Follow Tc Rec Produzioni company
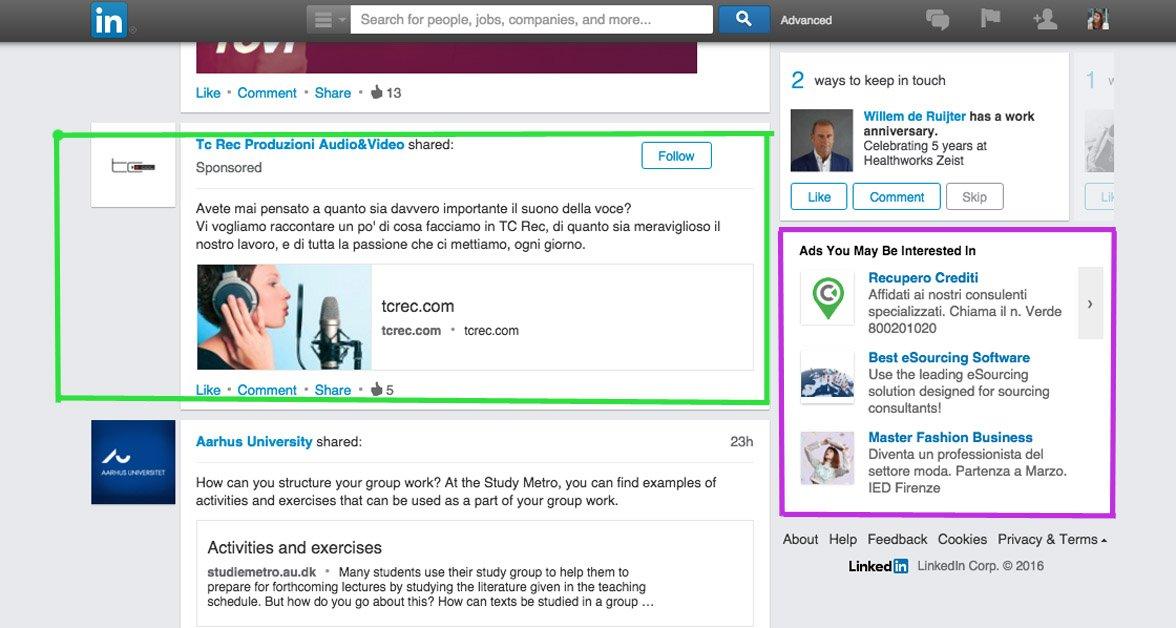The image size is (1176, 628). click(x=676, y=156)
